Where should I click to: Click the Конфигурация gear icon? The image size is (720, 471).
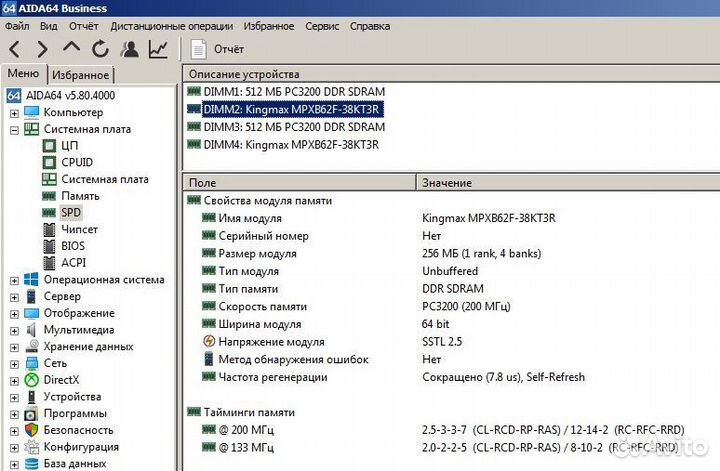(x=31, y=447)
